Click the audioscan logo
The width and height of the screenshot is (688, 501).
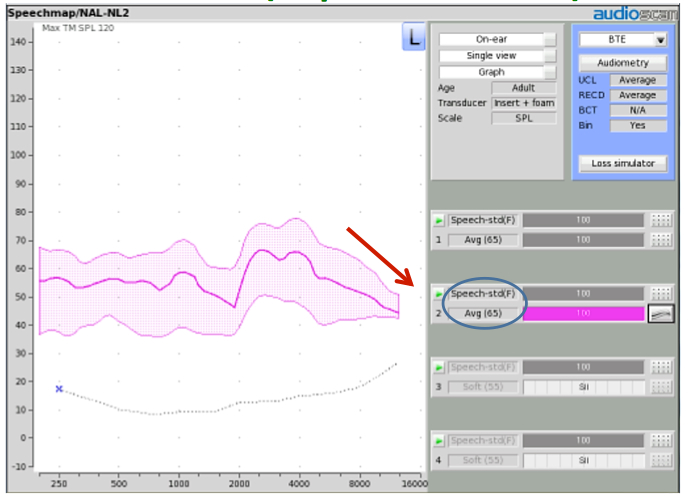point(635,13)
